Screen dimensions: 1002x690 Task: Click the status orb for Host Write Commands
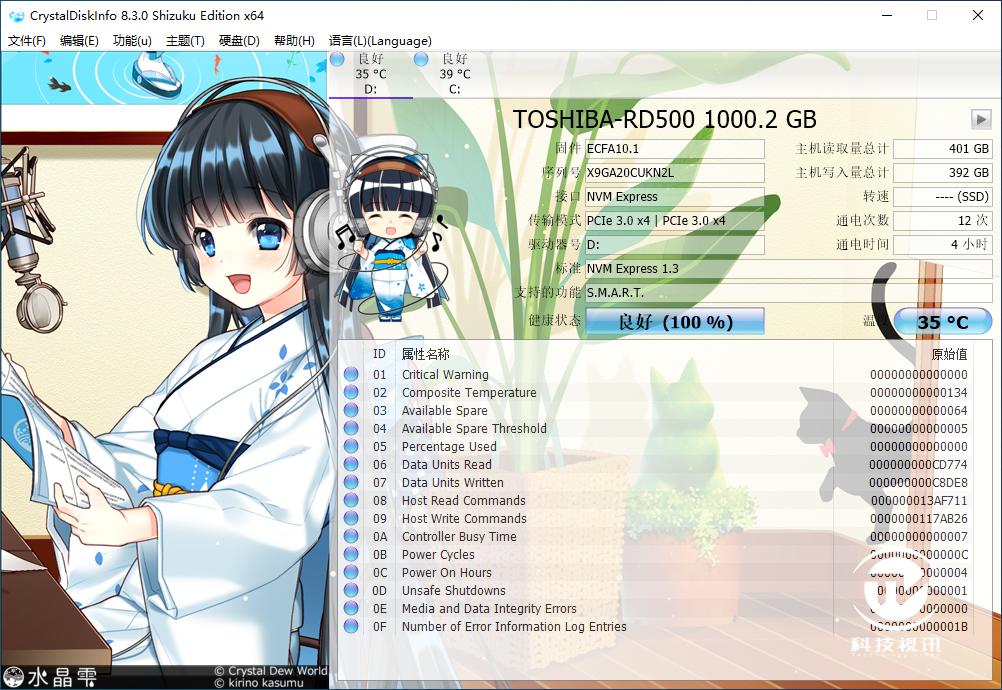click(351, 518)
